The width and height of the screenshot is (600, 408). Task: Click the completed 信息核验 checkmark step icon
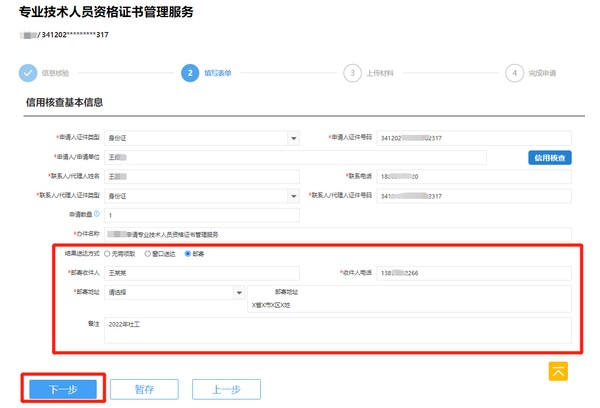click(27, 73)
